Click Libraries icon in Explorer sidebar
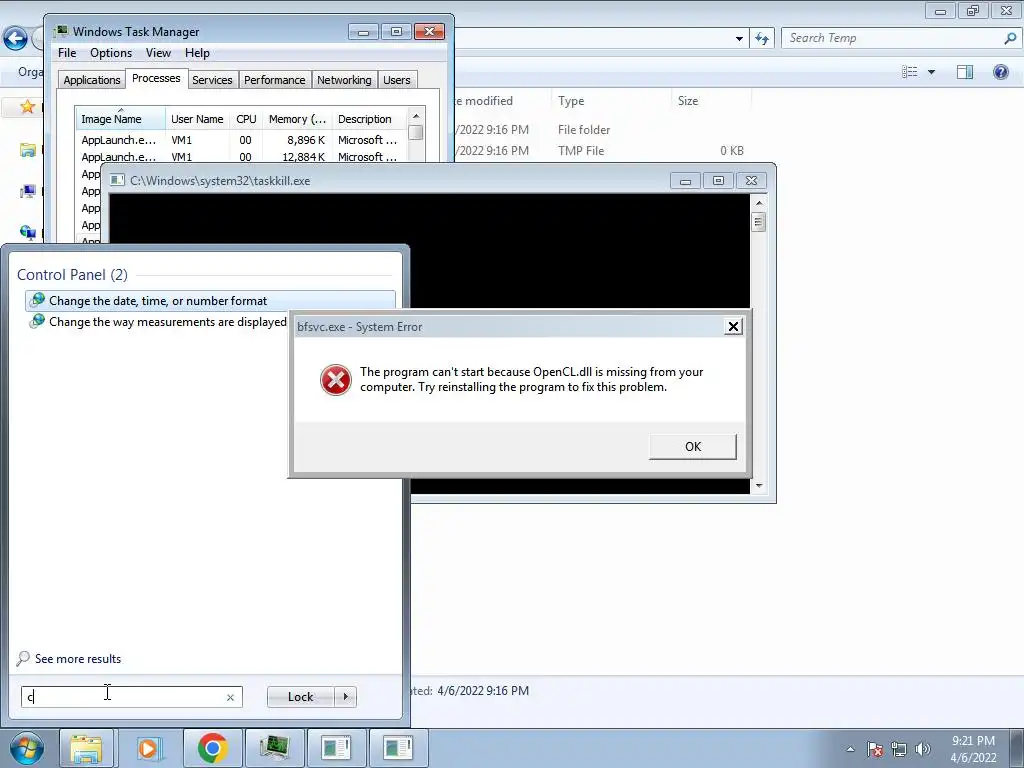 tap(27, 150)
